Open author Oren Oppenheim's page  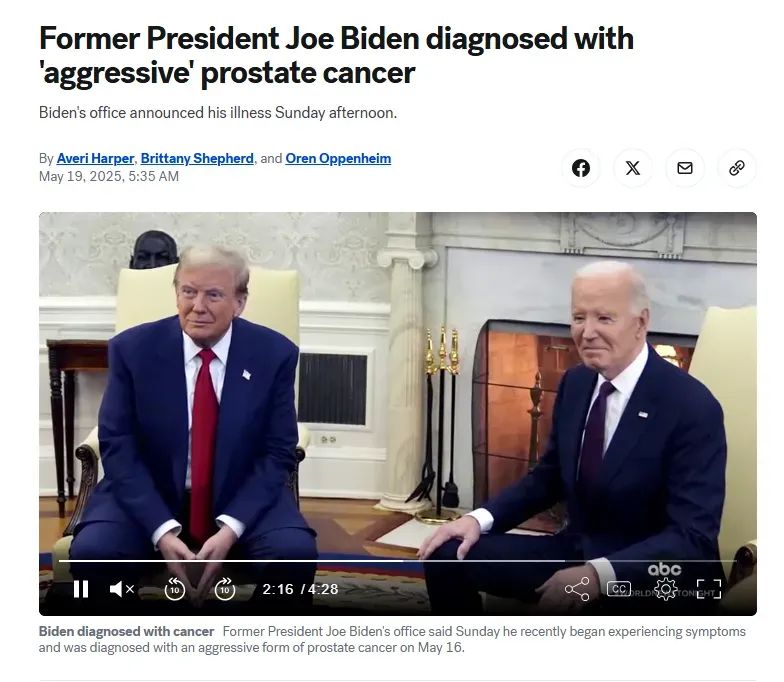coord(338,158)
